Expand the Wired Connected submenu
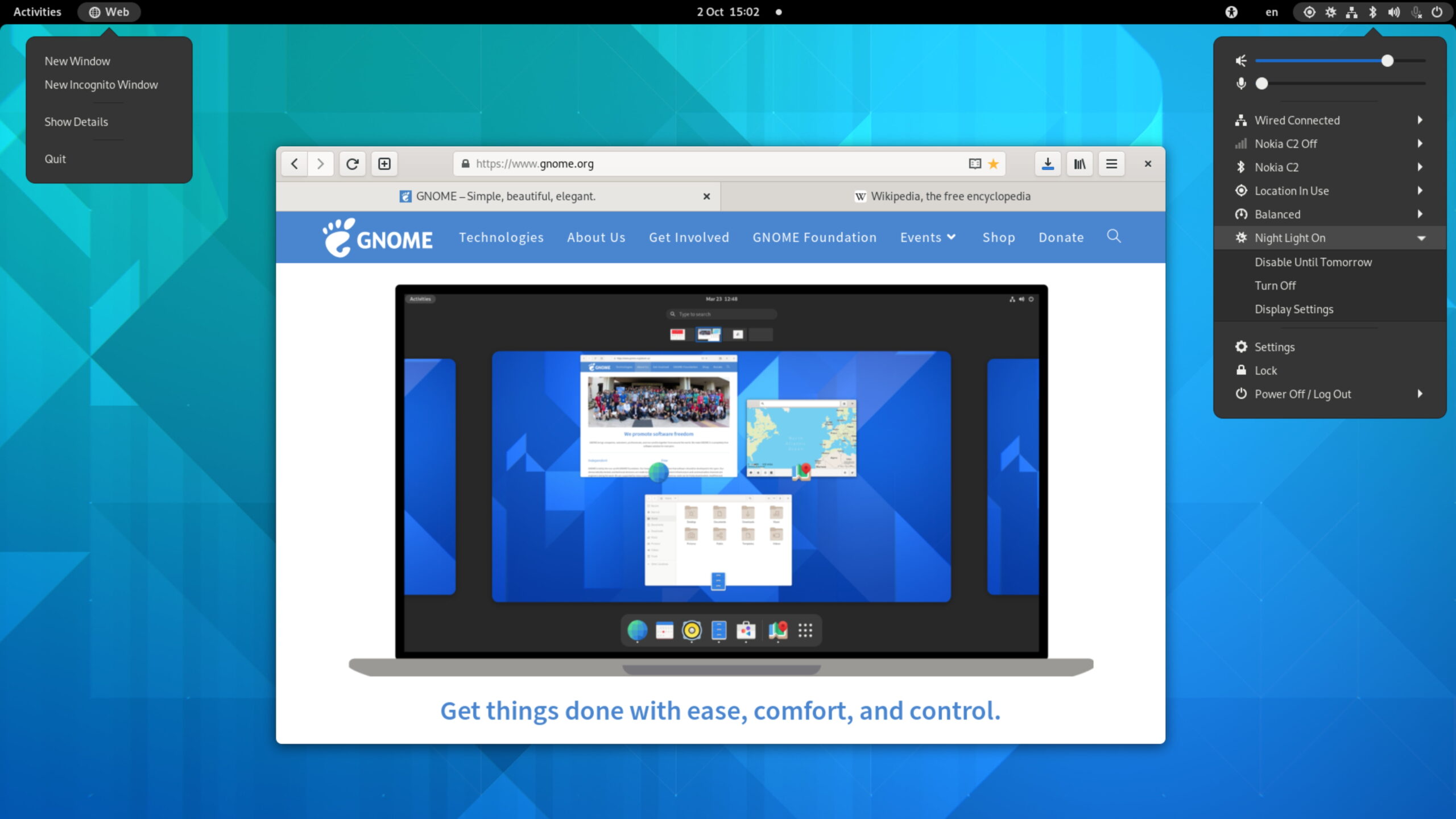The image size is (1456, 819). tap(1330, 120)
